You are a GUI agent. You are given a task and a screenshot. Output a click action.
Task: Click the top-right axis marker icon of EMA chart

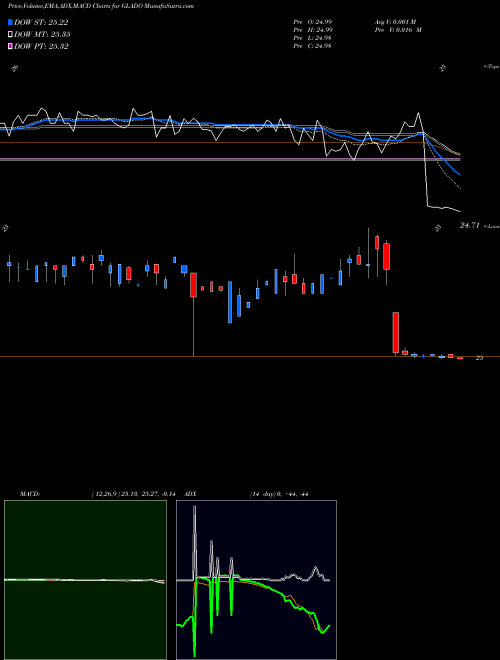(442, 68)
